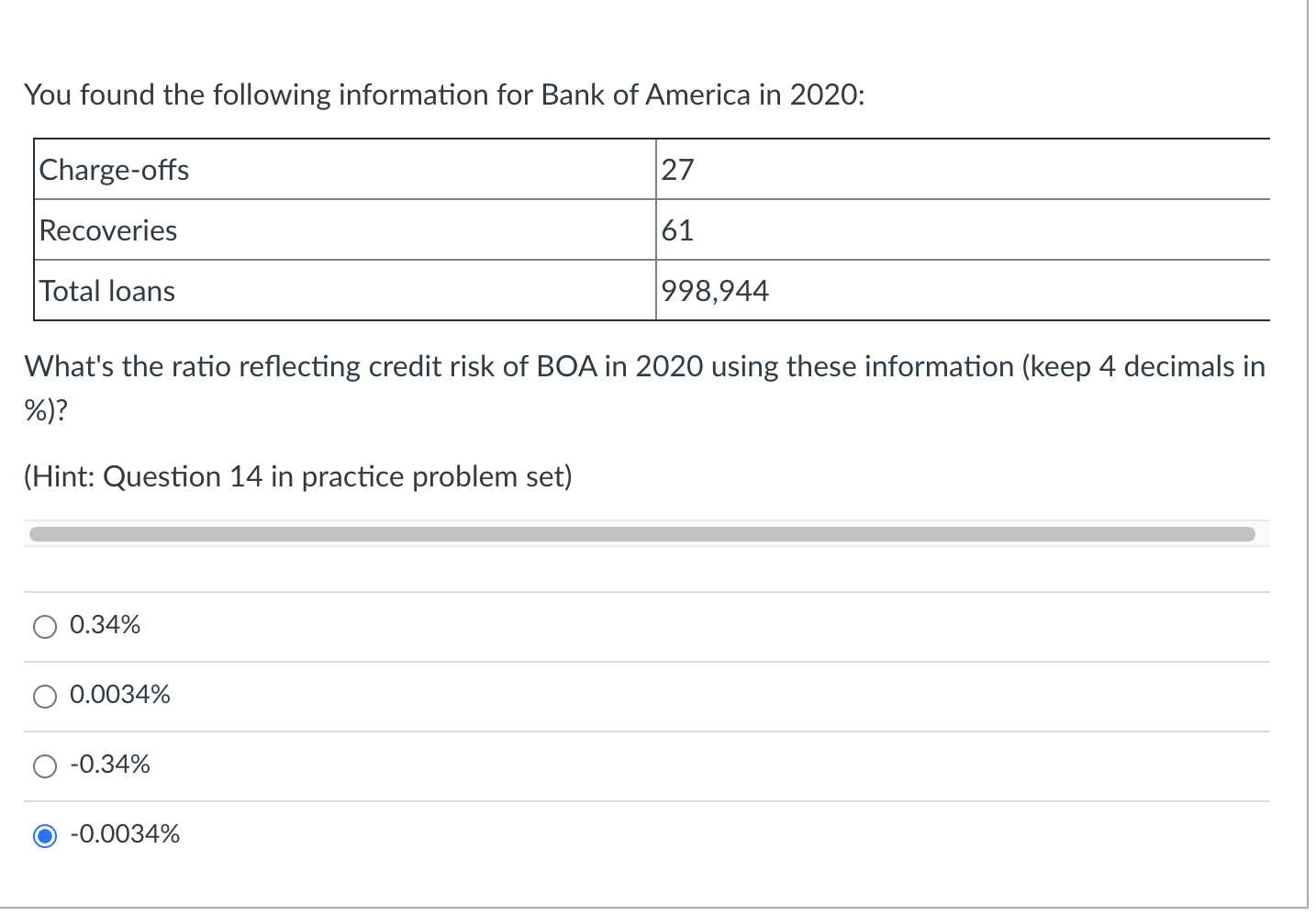Choose the 0.0034% radio button
Image resolution: width=1316 pixels, height=916 pixels.
pos(44,696)
